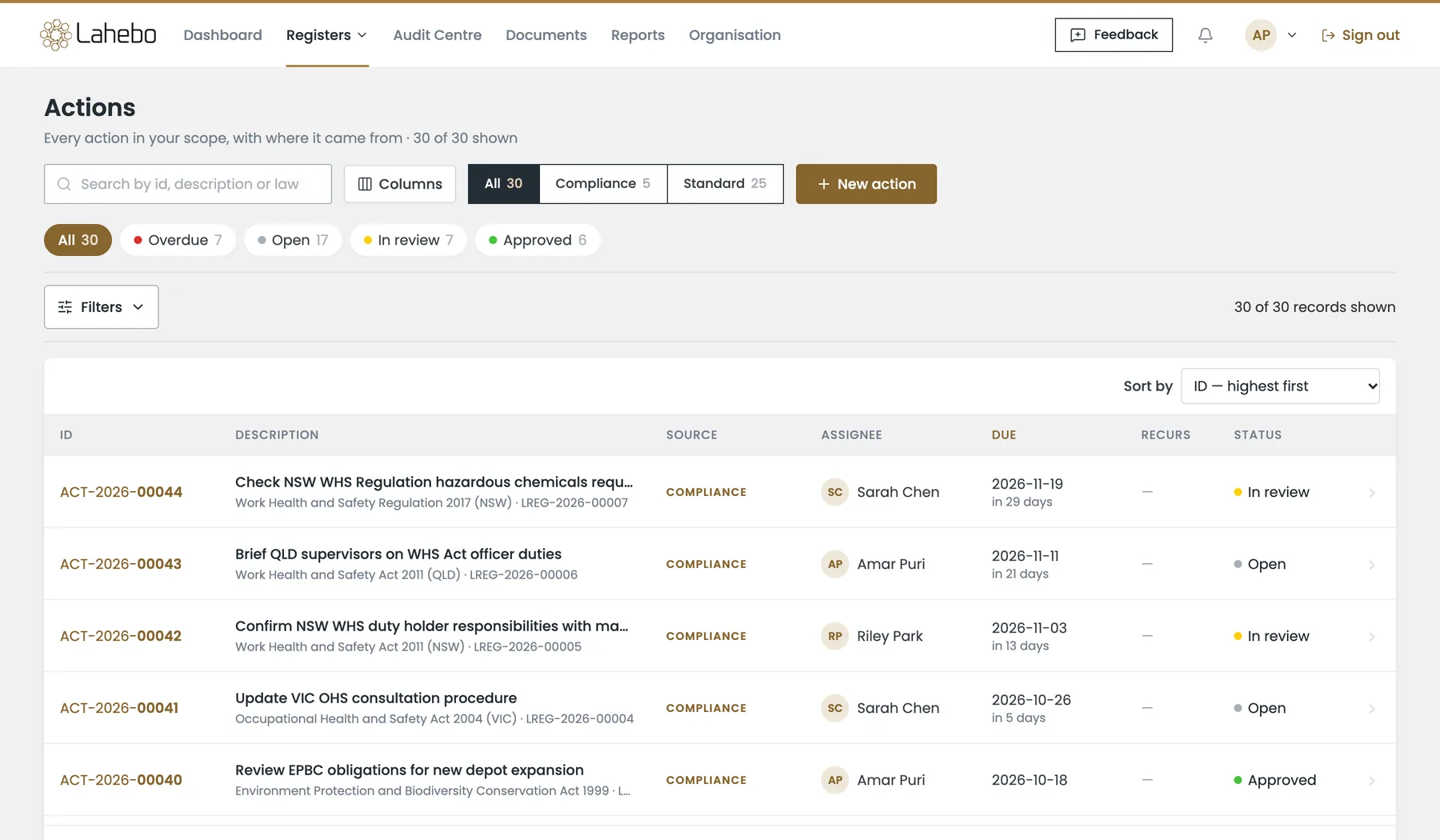This screenshot has height=840, width=1440.
Task: Click the search magnifier icon
Action: point(64,184)
